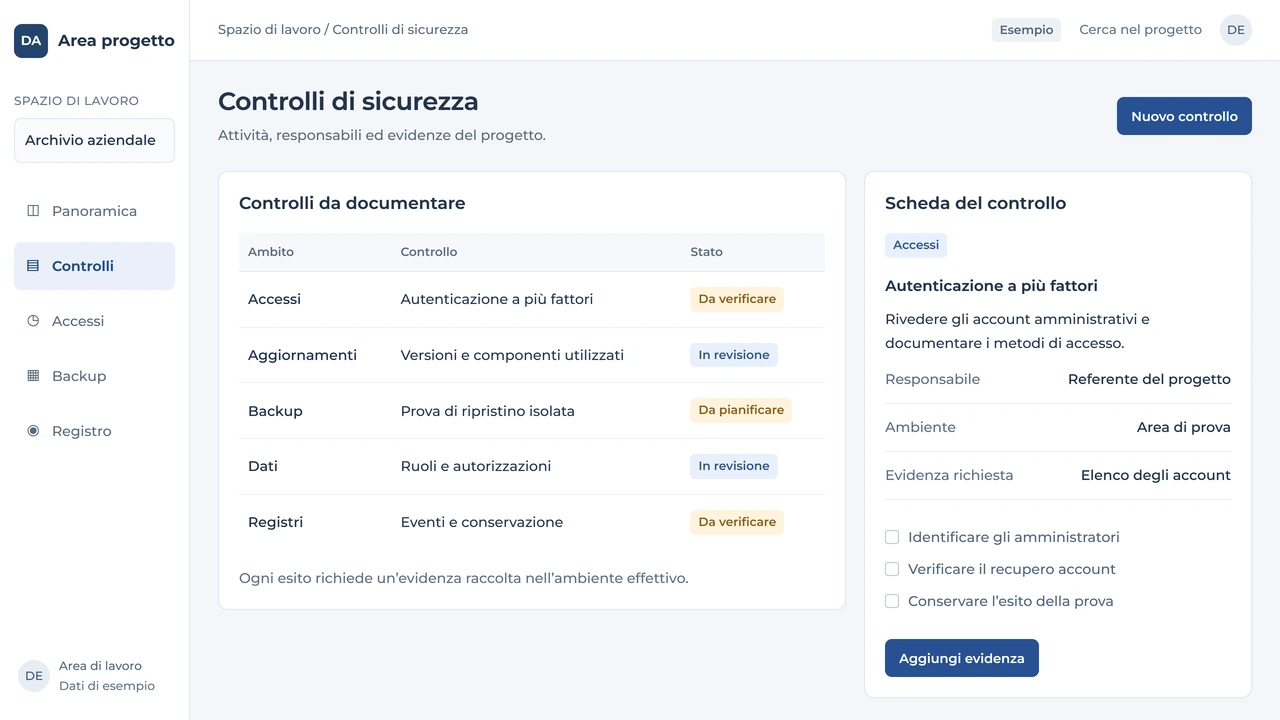Click the Accessi clock icon in sidebar
Screen dimensions: 1280x720
pyautogui.click(x=33, y=321)
